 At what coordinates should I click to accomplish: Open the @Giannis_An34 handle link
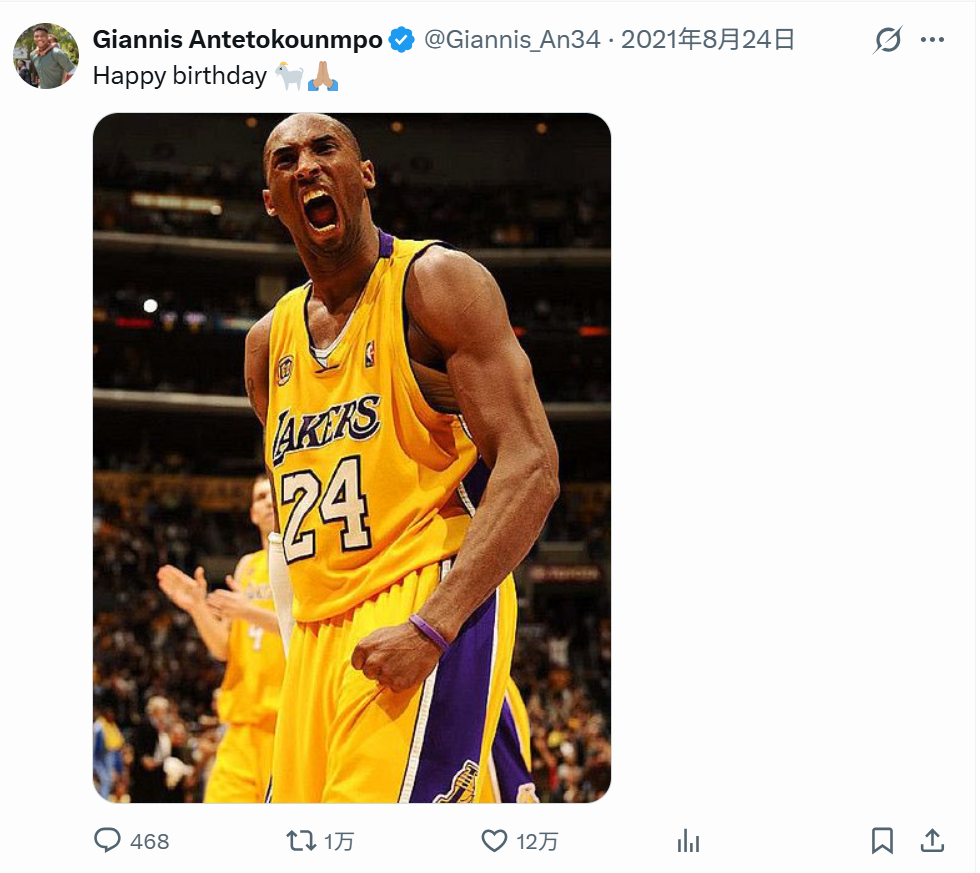[x=512, y=40]
